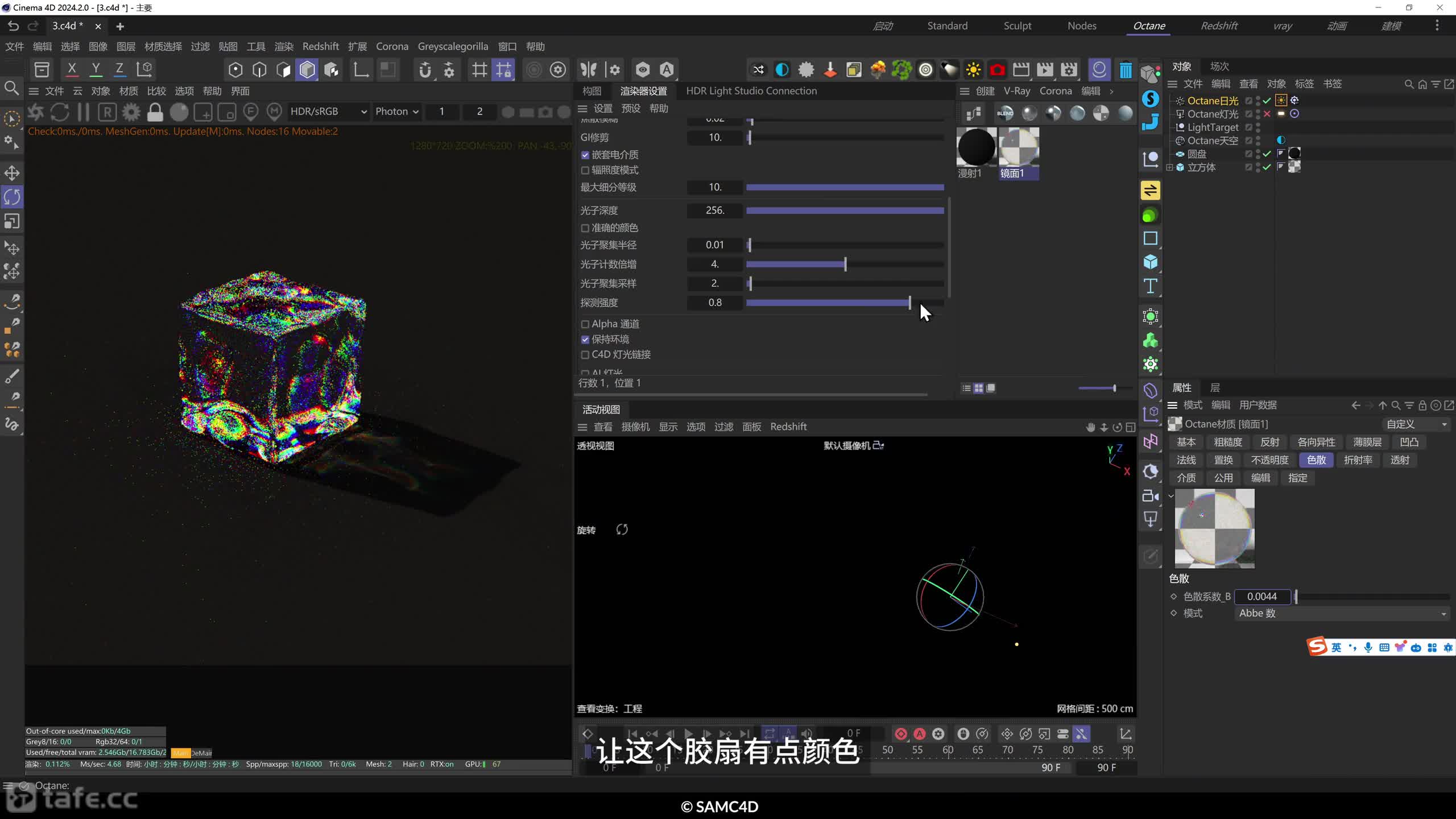Click the text spline T icon

pos(1151,286)
